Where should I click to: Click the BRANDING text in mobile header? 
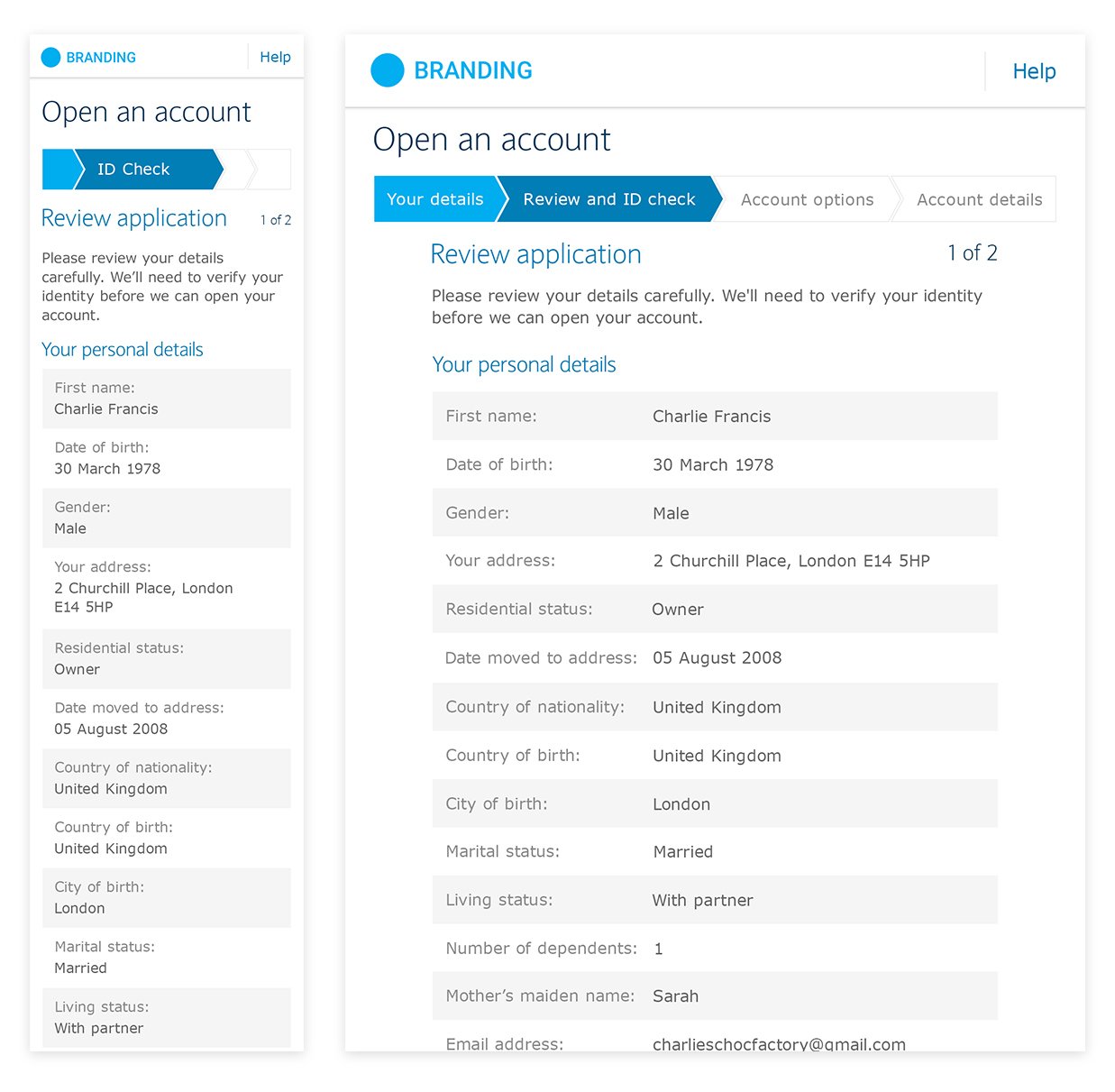pyautogui.click(x=101, y=58)
